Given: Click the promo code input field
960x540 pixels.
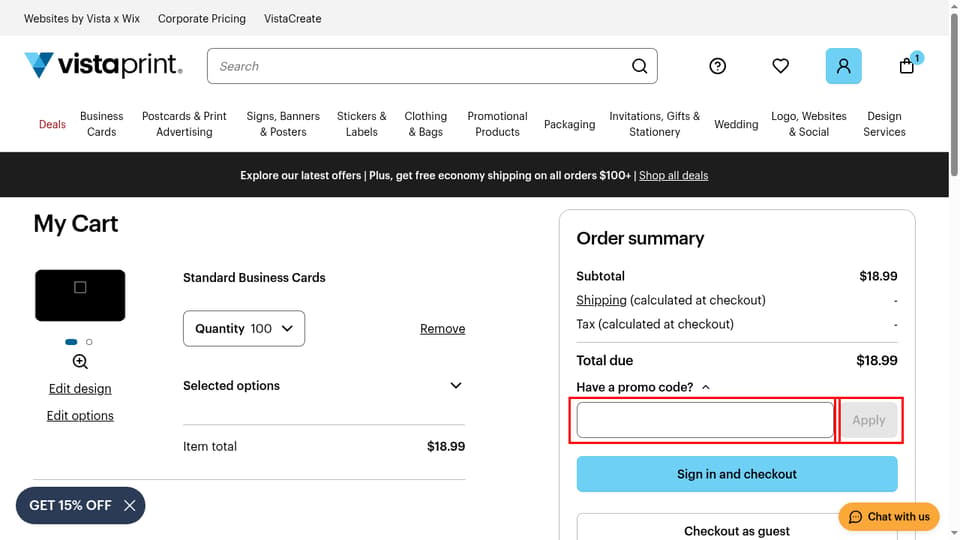Looking at the screenshot, I should pos(705,420).
